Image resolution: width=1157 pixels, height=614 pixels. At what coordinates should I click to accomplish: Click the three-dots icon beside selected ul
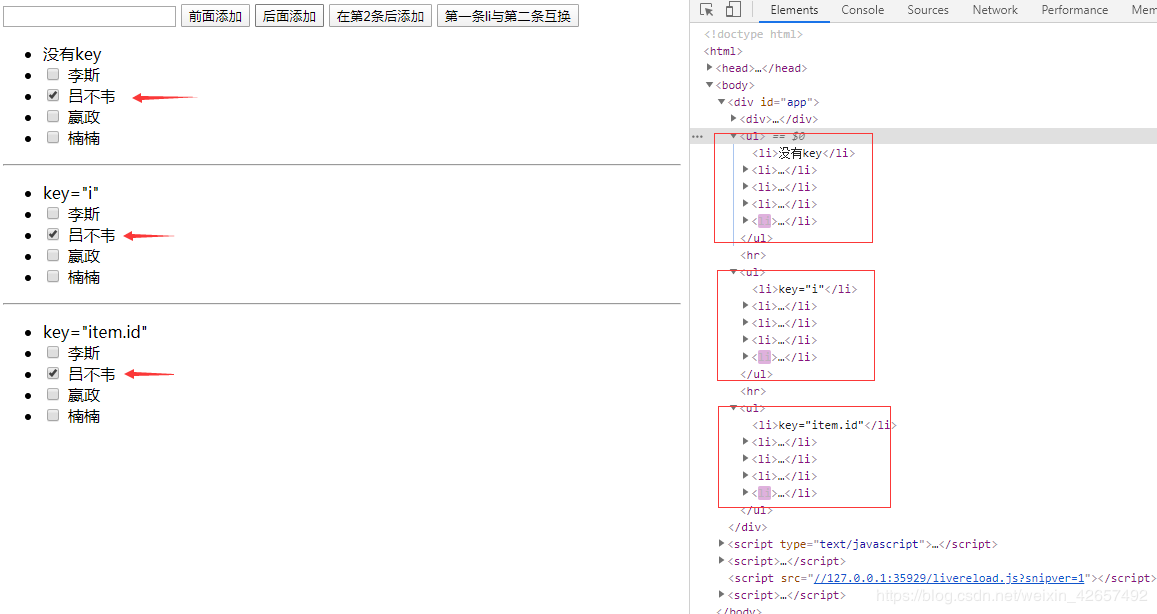[x=697, y=137]
